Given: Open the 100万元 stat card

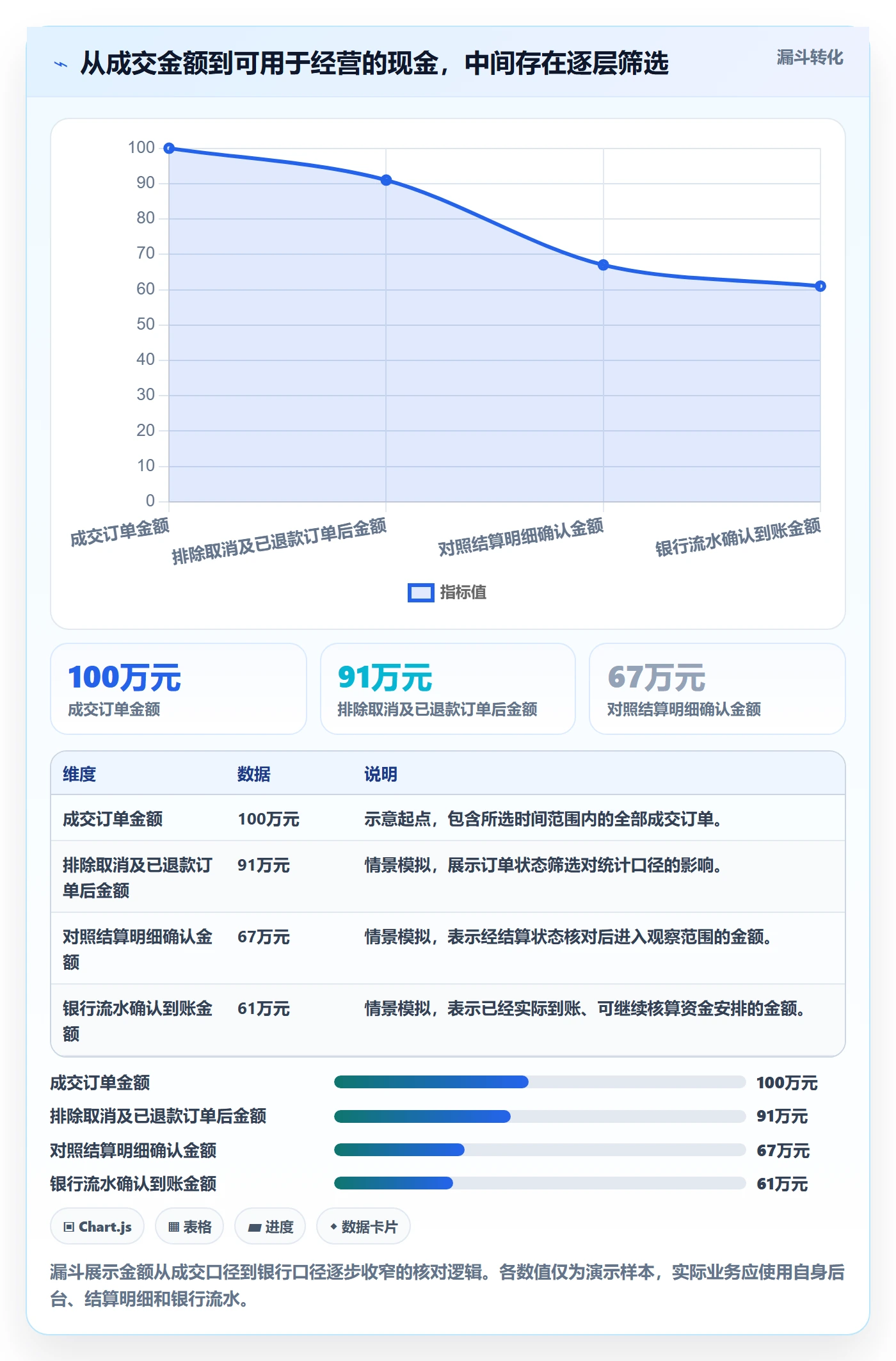Looking at the screenshot, I should (x=179, y=689).
